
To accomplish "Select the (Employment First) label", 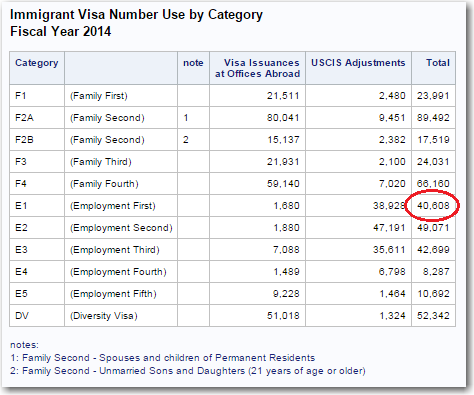I will (x=113, y=206).
